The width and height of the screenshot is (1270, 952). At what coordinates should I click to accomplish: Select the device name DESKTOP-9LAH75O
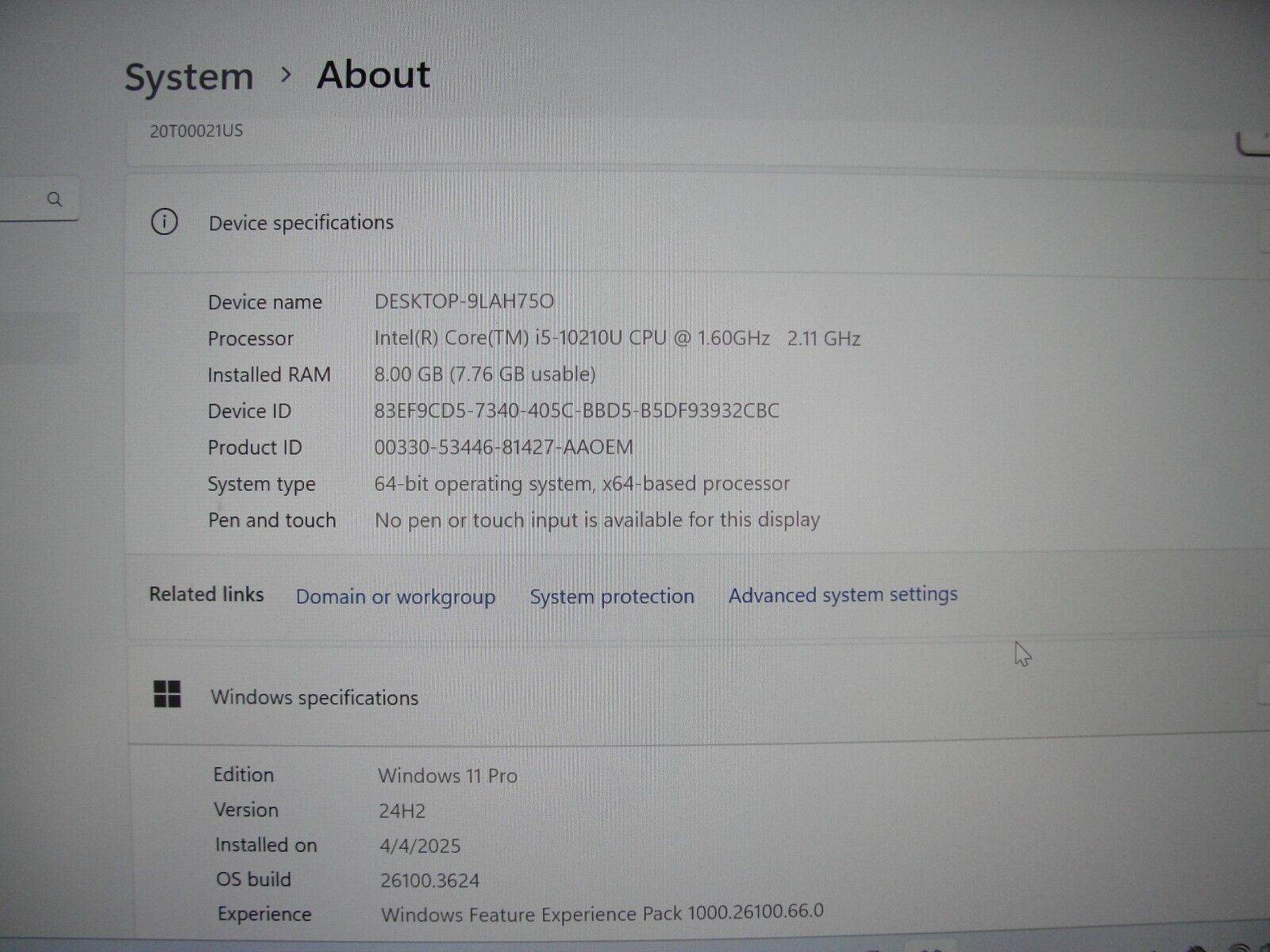(x=465, y=301)
